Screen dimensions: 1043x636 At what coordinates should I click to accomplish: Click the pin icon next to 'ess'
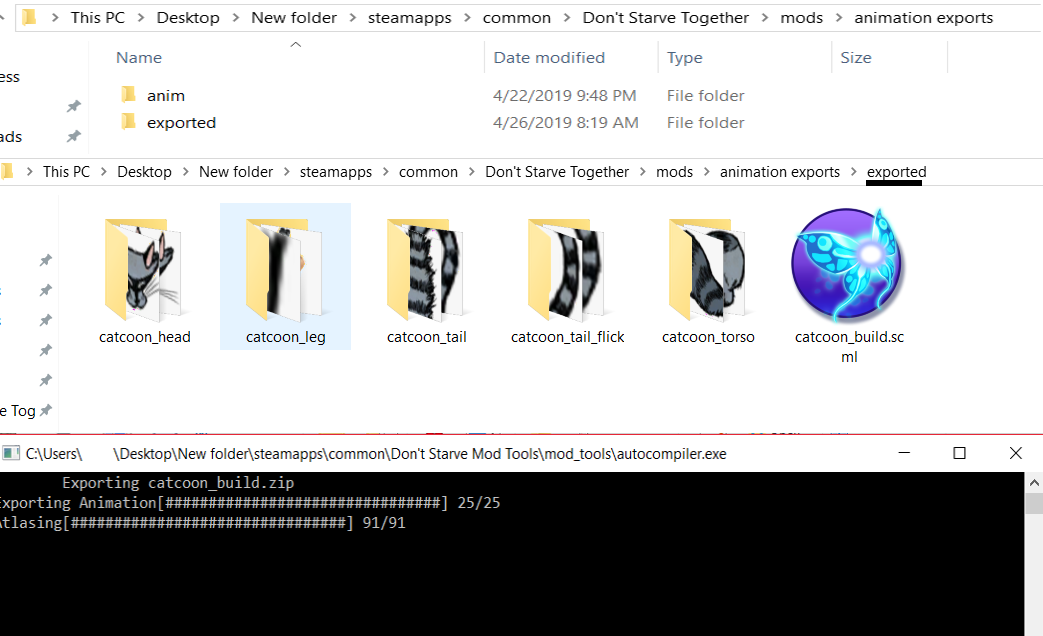pos(73,106)
